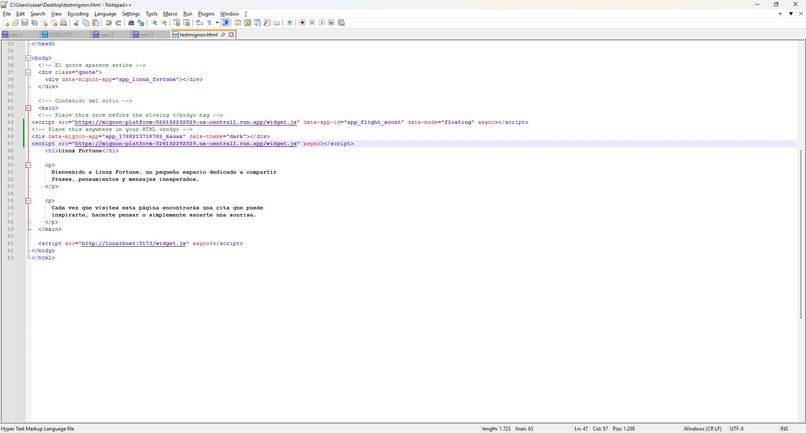Open the Hyper Text Markup Language file type selector
806x433 pixels.
click(x=38, y=428)
